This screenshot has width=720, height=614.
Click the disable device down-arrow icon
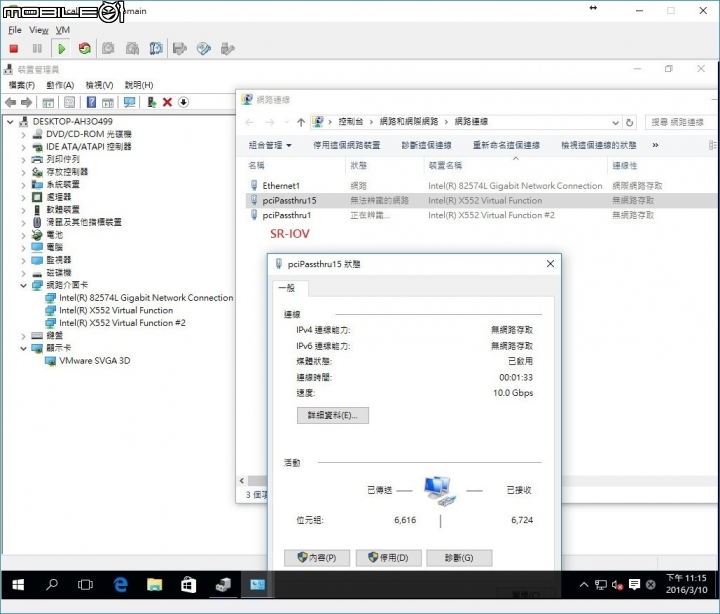point(183,102)
